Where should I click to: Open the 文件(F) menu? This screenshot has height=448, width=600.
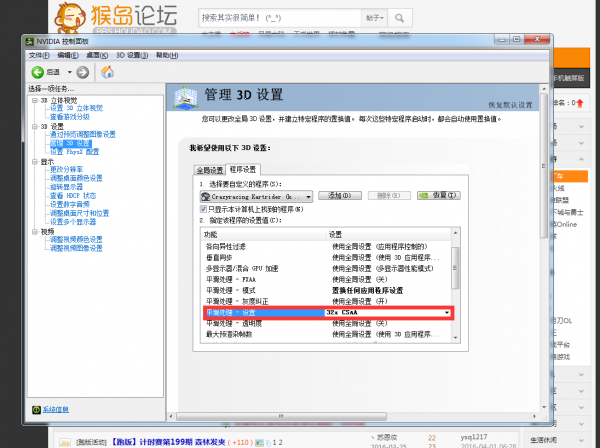coord(39,55)
